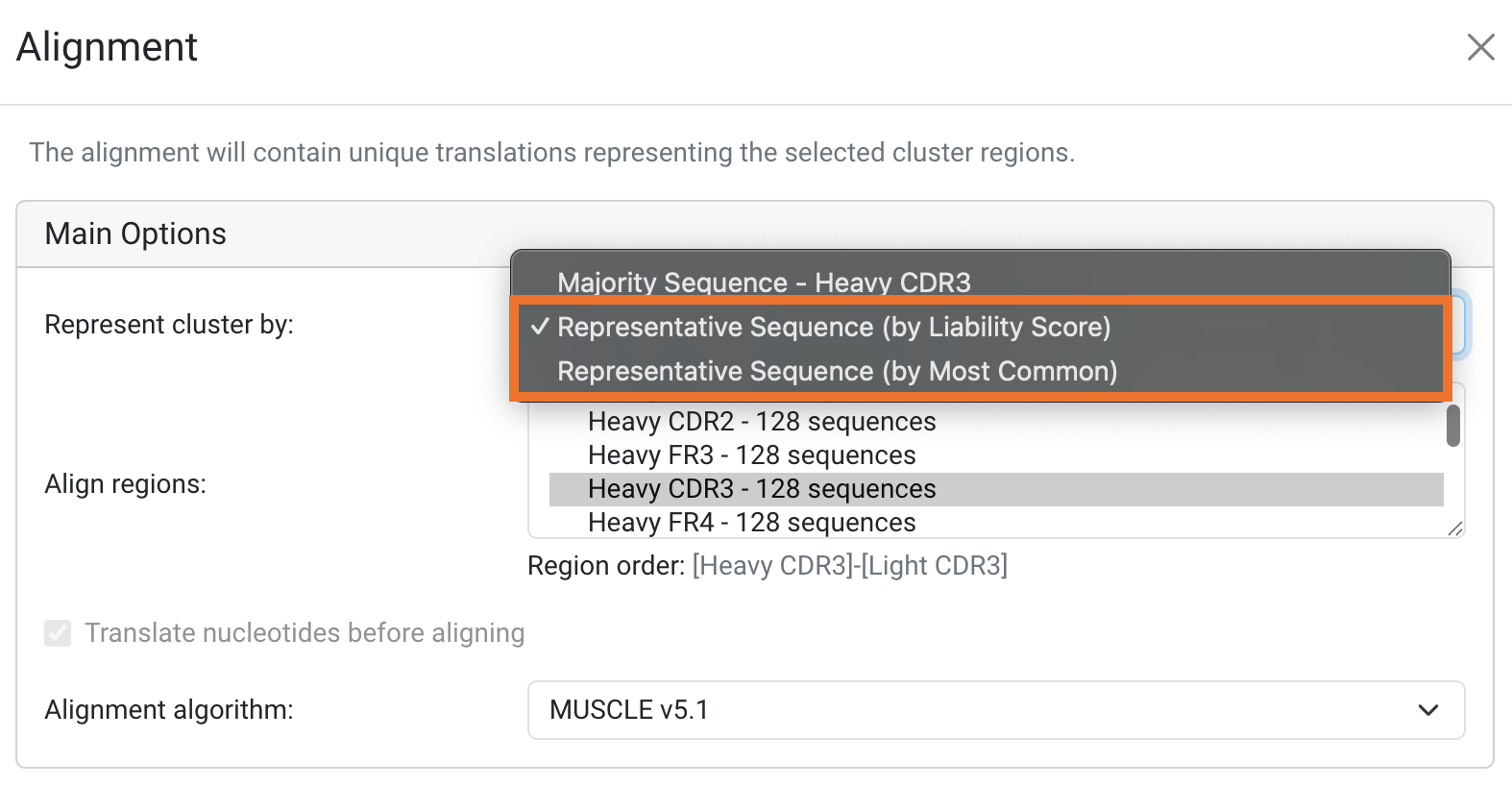This screenshot has width=1512, height=786.
Task: Click the Alignment algorithm label
Action: (x=169, y=710)
